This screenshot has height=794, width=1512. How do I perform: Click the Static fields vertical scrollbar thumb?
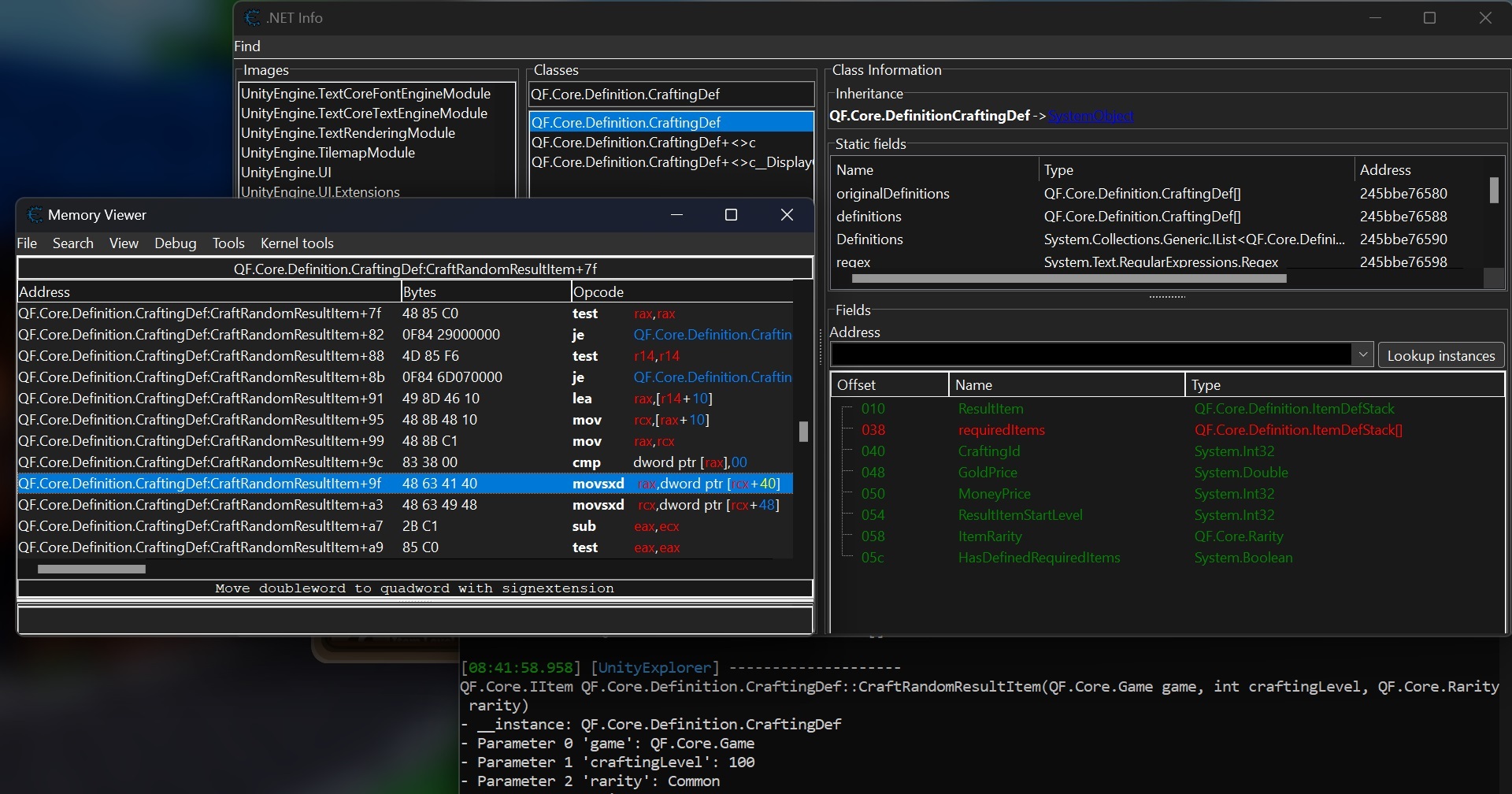click(1494, 190)
